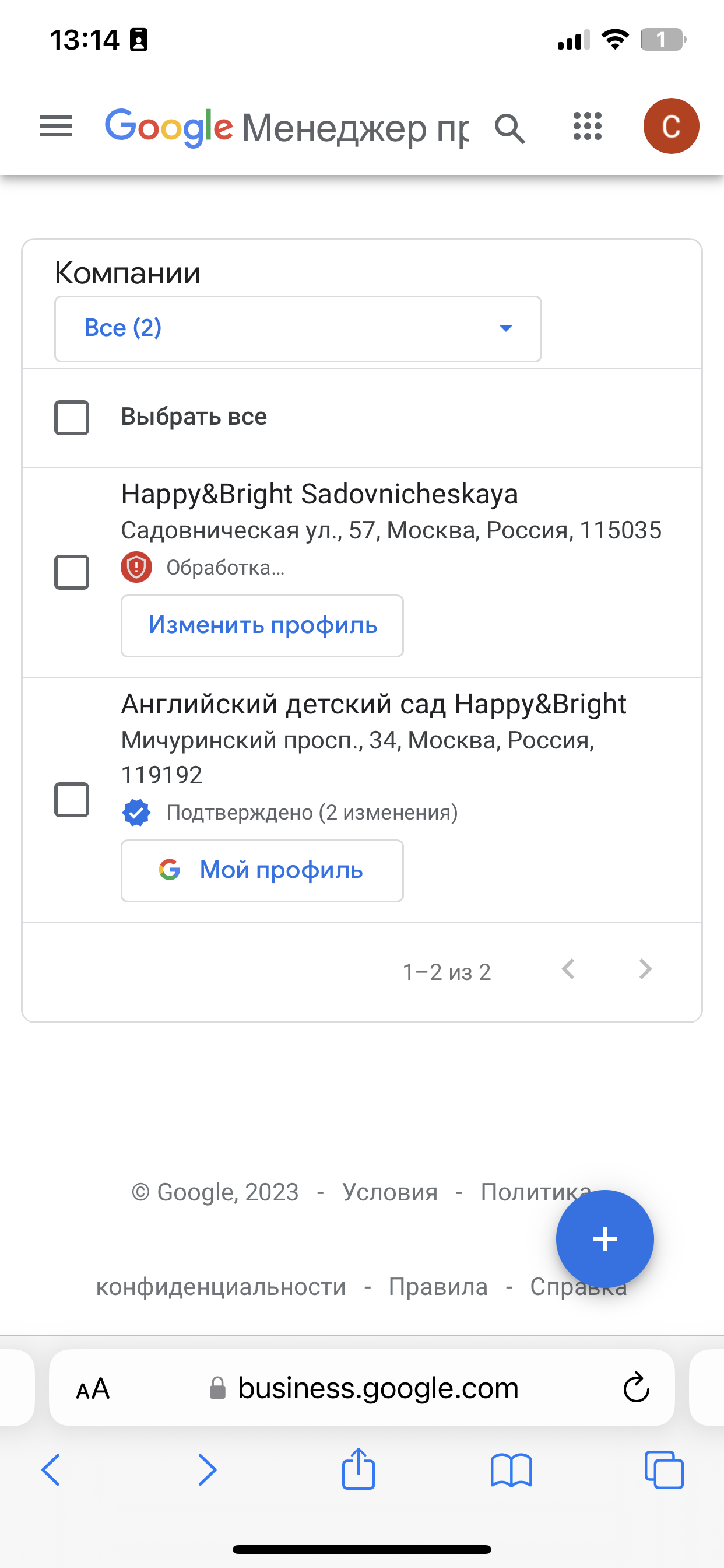Open the account avatar "C"
This screenshot has height=1568, width=724.
coord(671,127)
